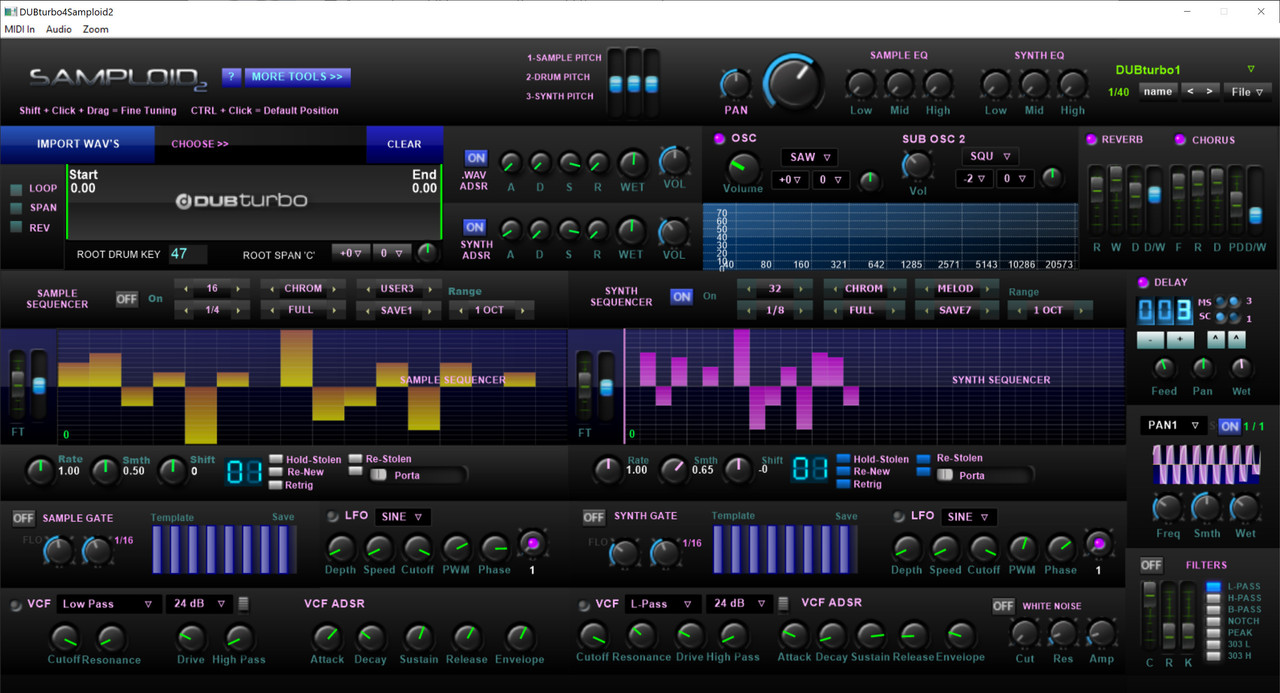Enable the FILTERS OFF switch
Image resolution: width=1280 pixels, height=693 pixels.
[1152, 566]
